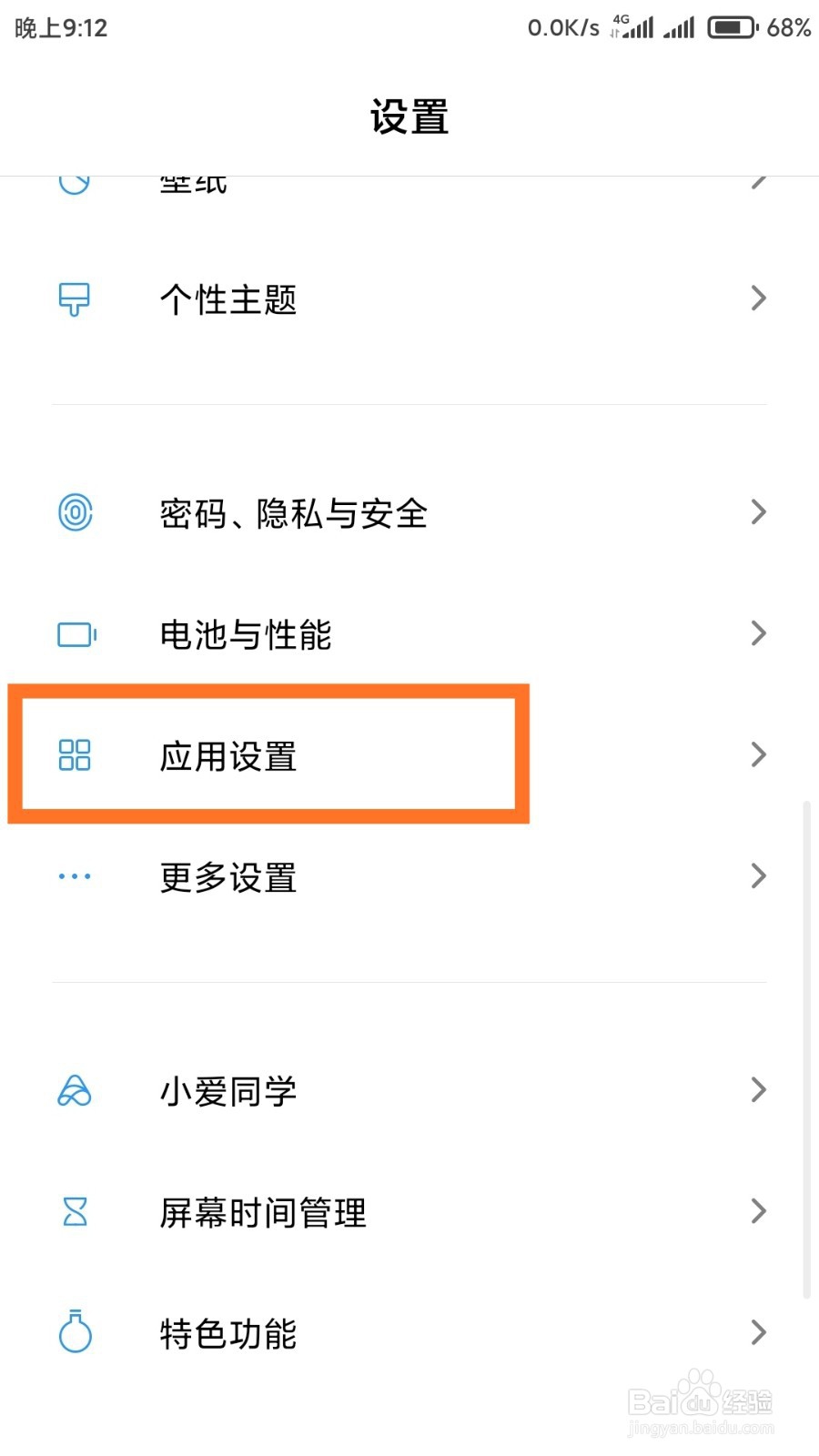Click the 屏幕时间管理 hourglass icon
The width and height of the screenshot is (819, 1456).
click(75, 1212)
